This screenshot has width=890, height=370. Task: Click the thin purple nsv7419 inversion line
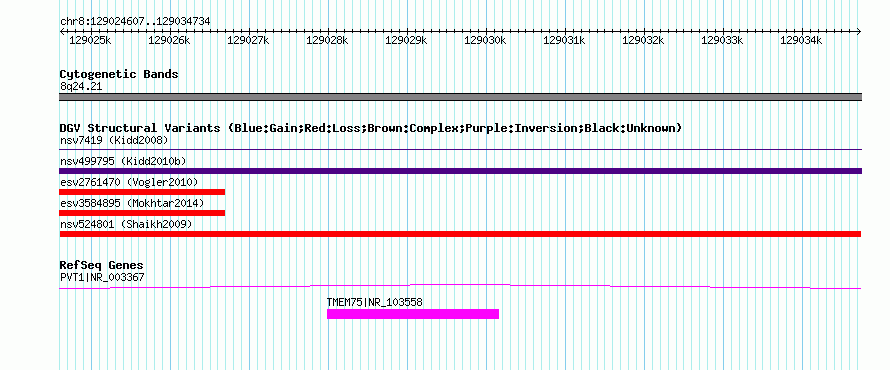click(x=460, y=150)
